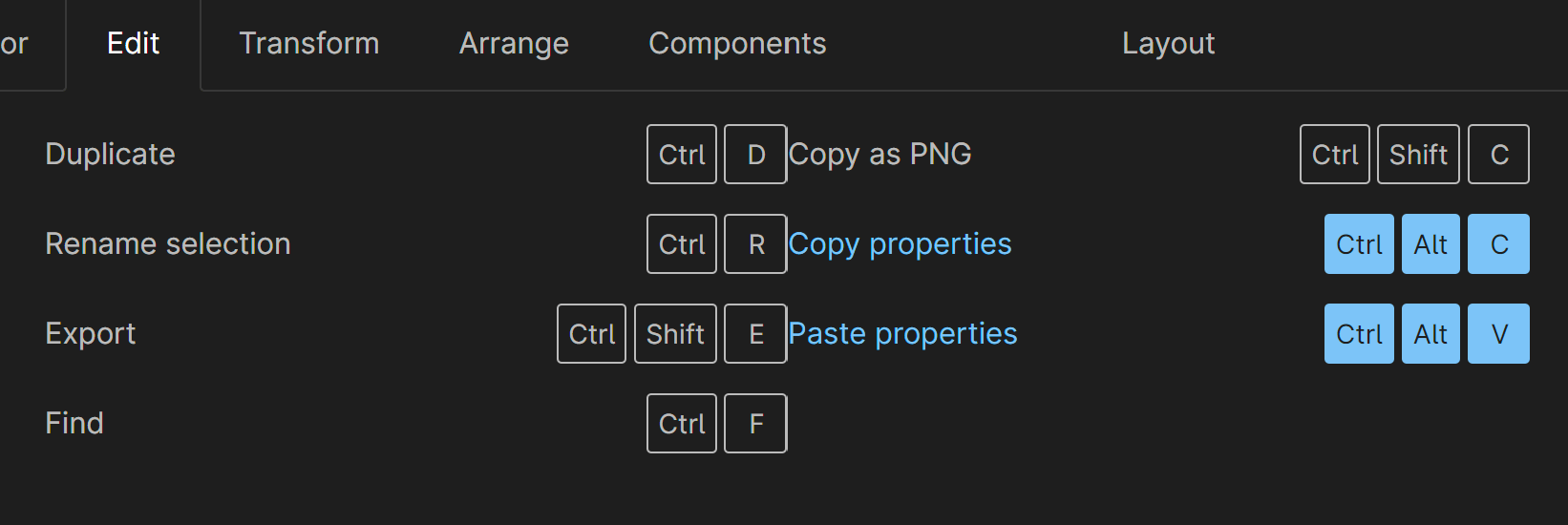This screenshot has width=1568, height=525.
Task: Click the Export shortcut label
Action: [x=90, y=334]
